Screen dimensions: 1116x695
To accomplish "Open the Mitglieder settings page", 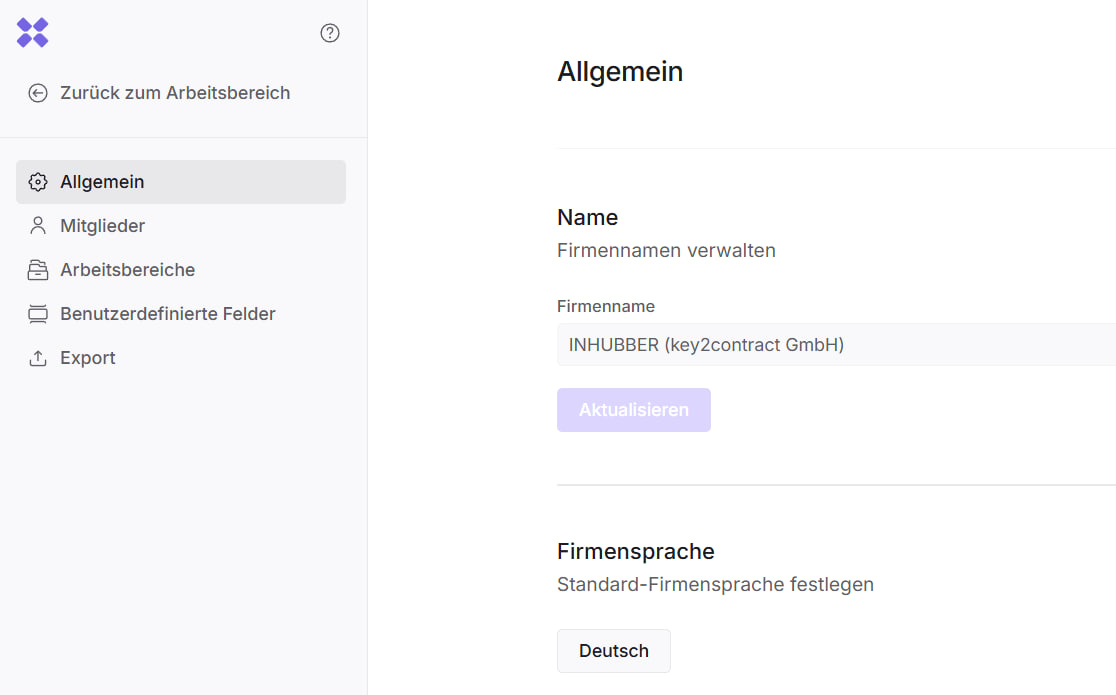I will 102,226.
